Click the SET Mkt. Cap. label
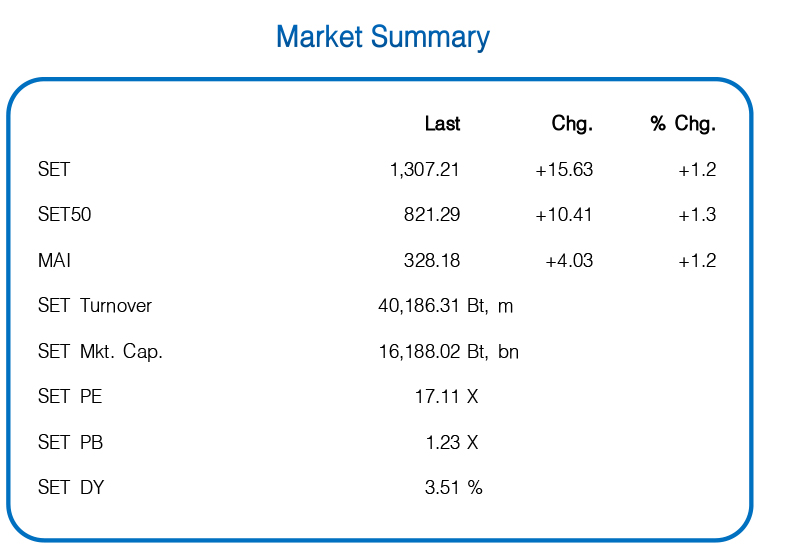 [100, 351]
